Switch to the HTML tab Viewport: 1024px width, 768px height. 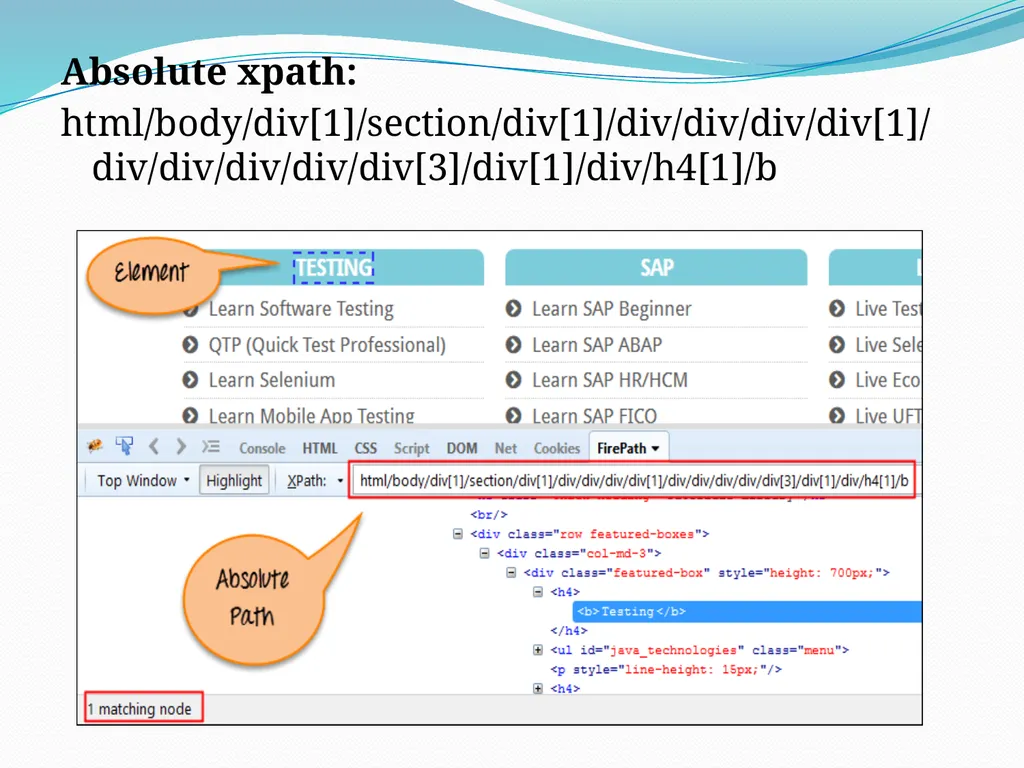pyautogui.click(x=319, y=448)
